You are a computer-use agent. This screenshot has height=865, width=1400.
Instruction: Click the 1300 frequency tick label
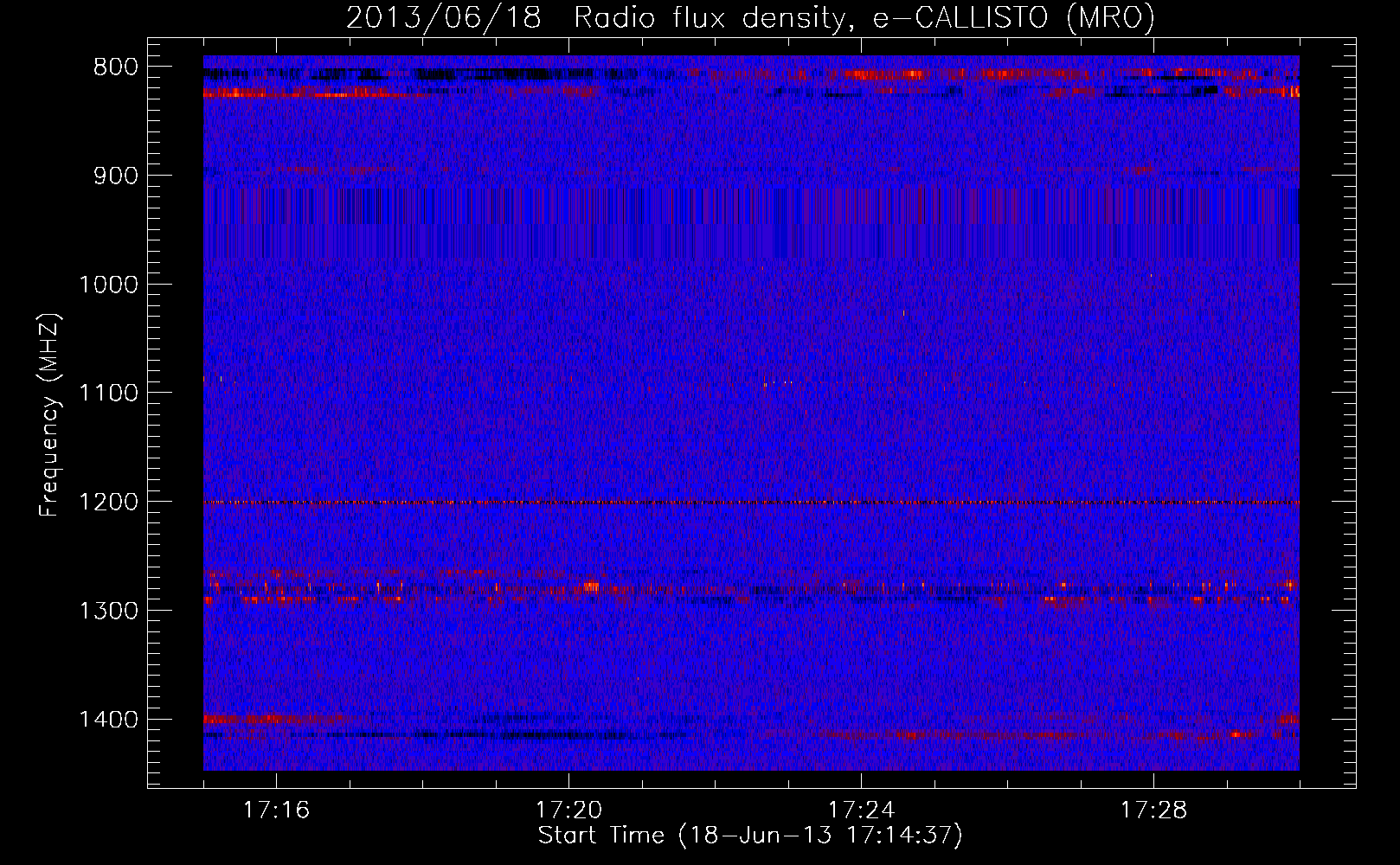point(108,611)
